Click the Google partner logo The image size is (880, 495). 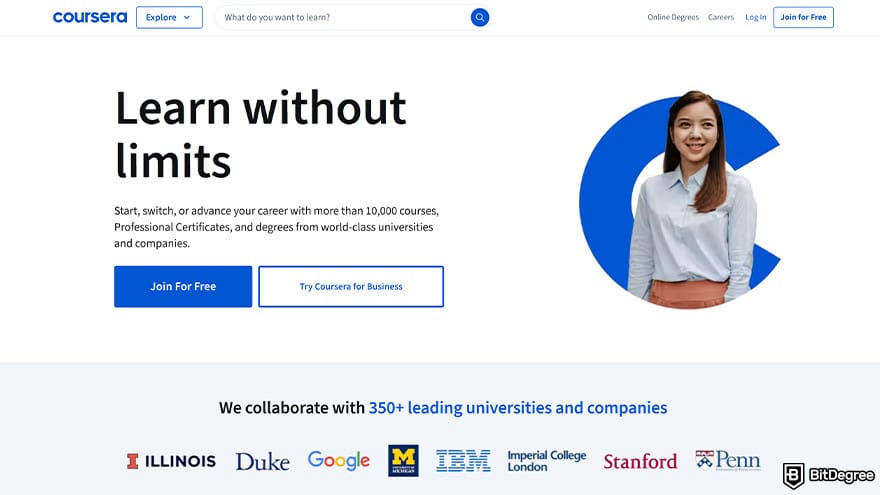coord(338,461)
